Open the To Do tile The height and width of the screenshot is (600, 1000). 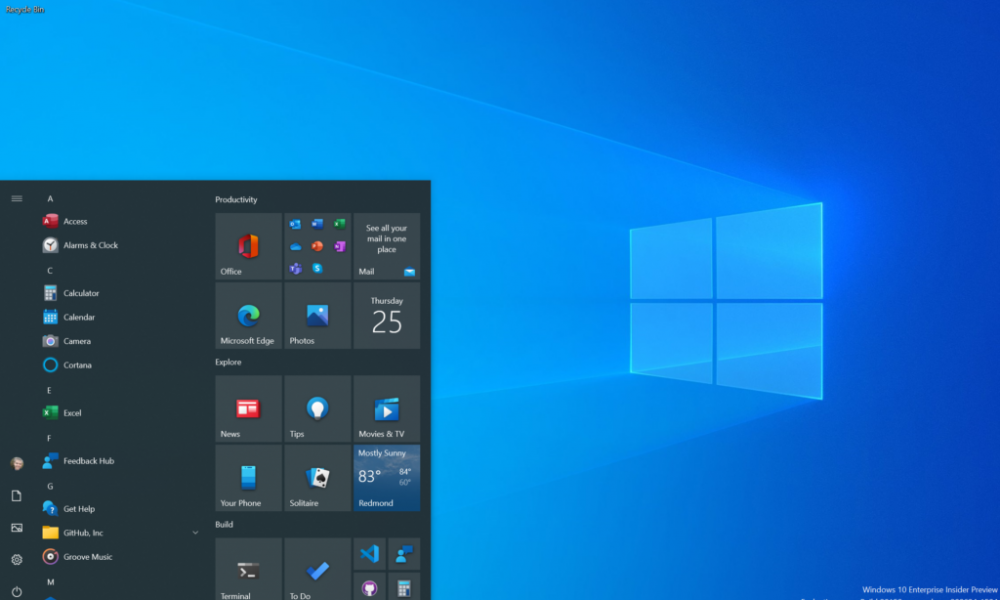(318, 569)
